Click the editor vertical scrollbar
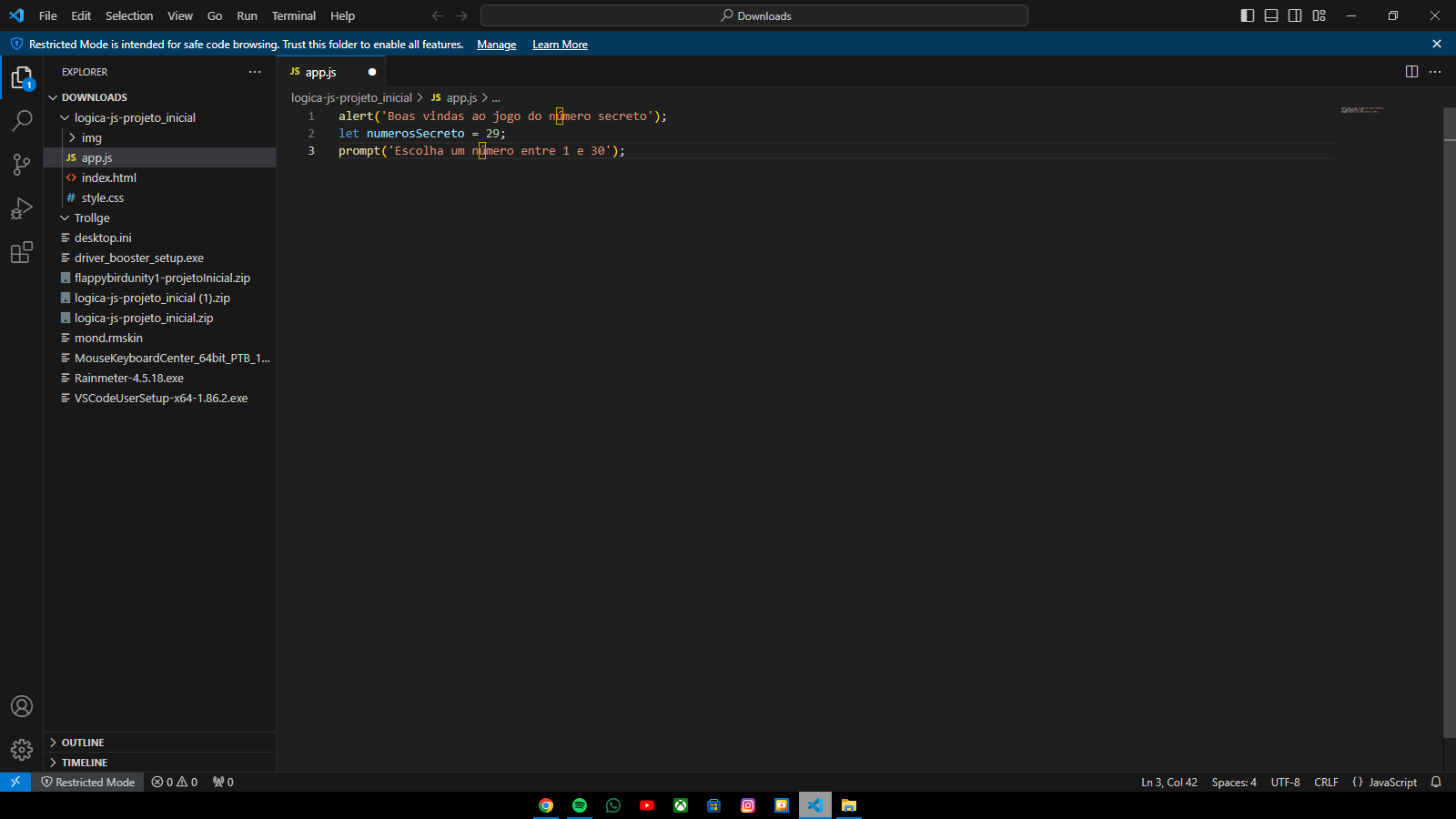 pos(1450,423)
